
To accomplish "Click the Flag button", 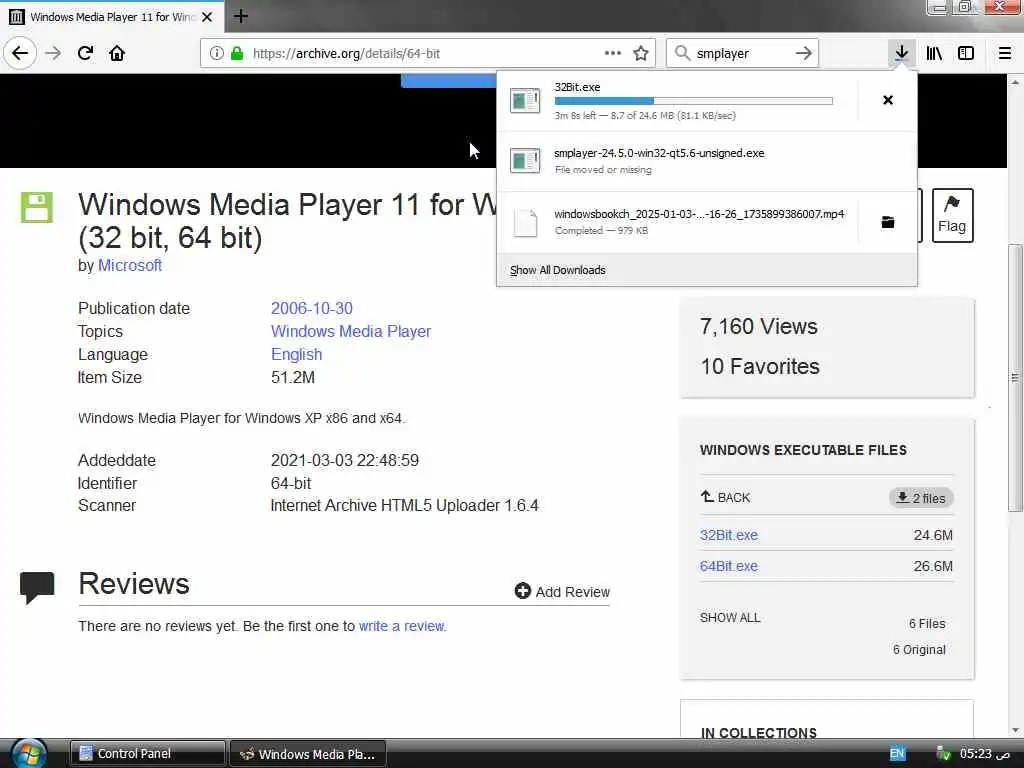I will 952,216.
